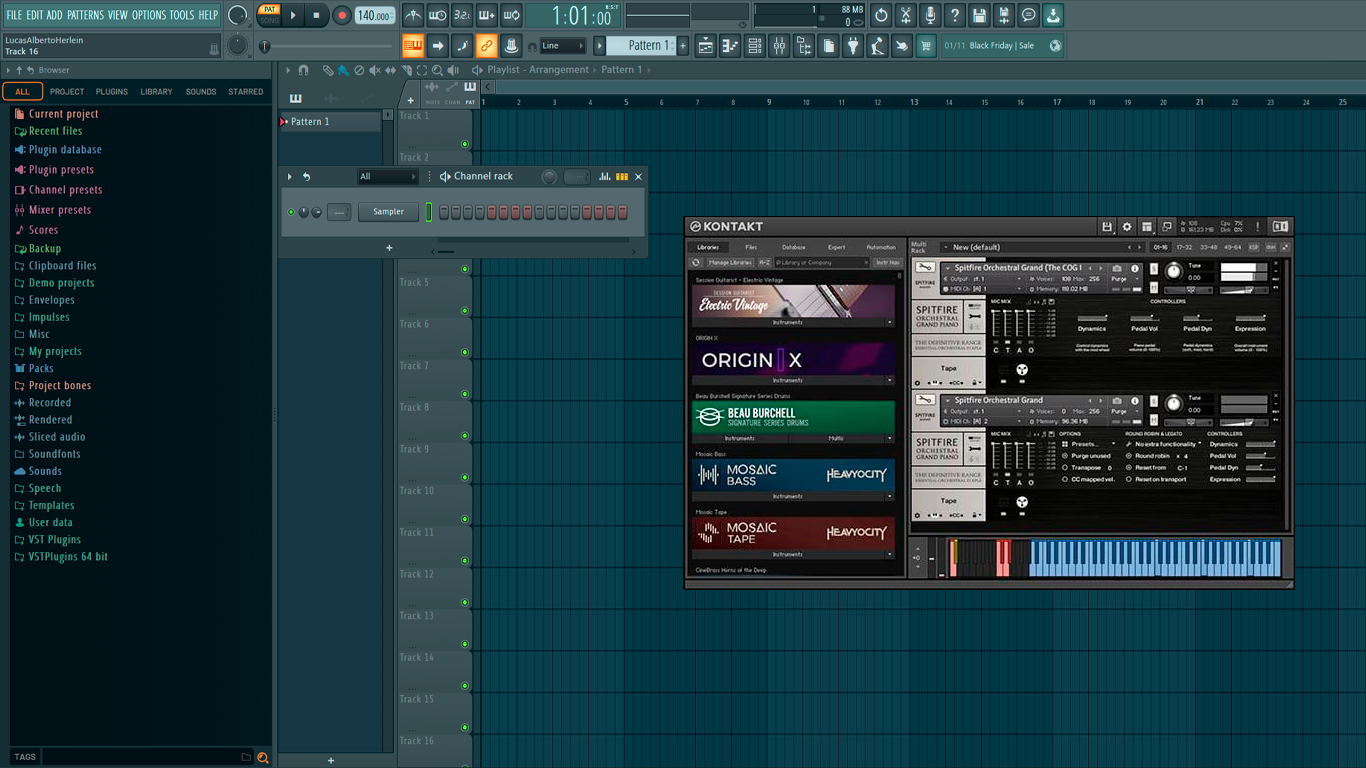The image size is (1366, 768).
Task: Click Kontakt save floppy disk icon
Action: click(x=1107, y=227)
